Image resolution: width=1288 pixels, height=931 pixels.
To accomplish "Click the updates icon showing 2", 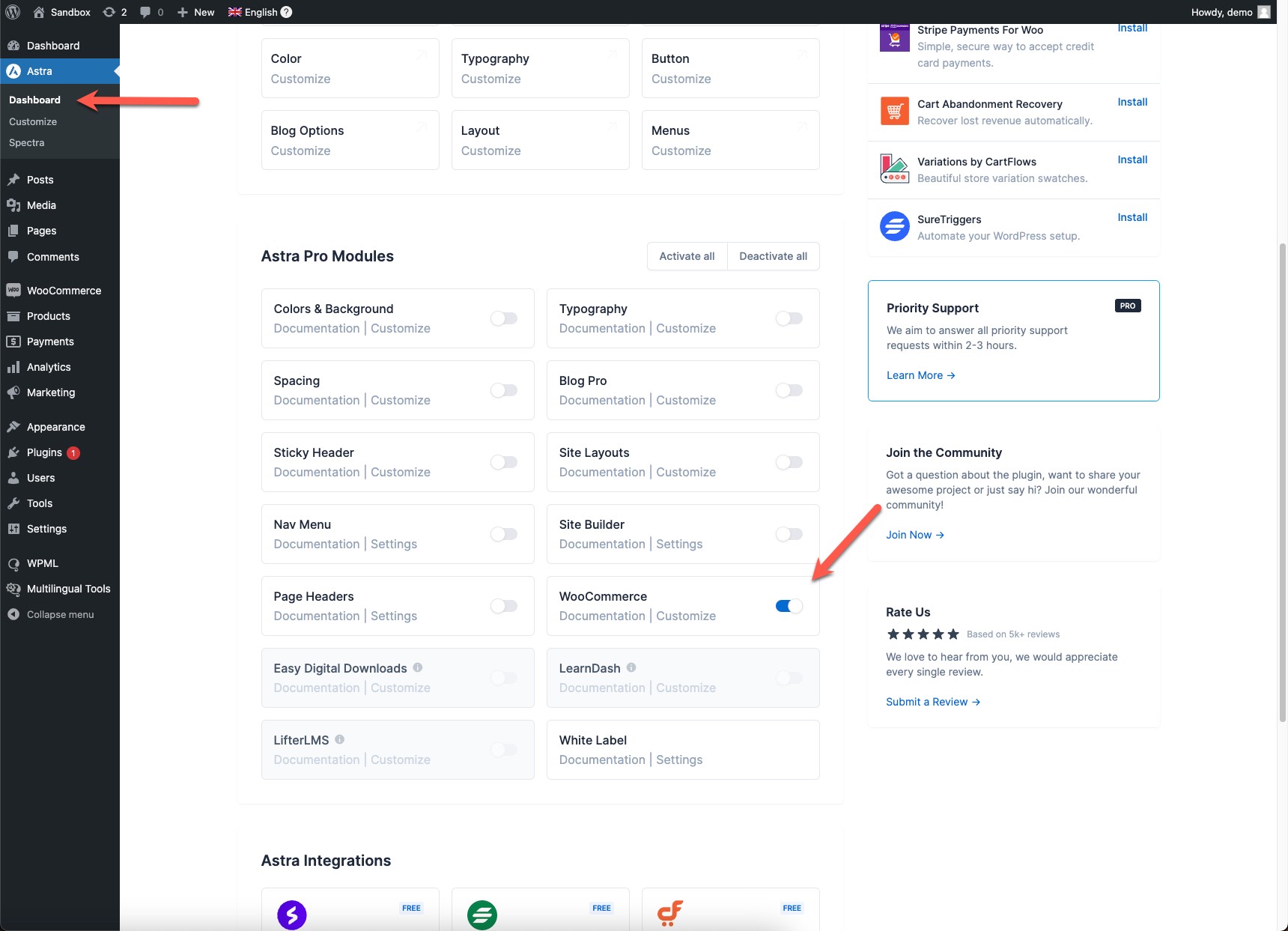I will (x=109, y=12).
